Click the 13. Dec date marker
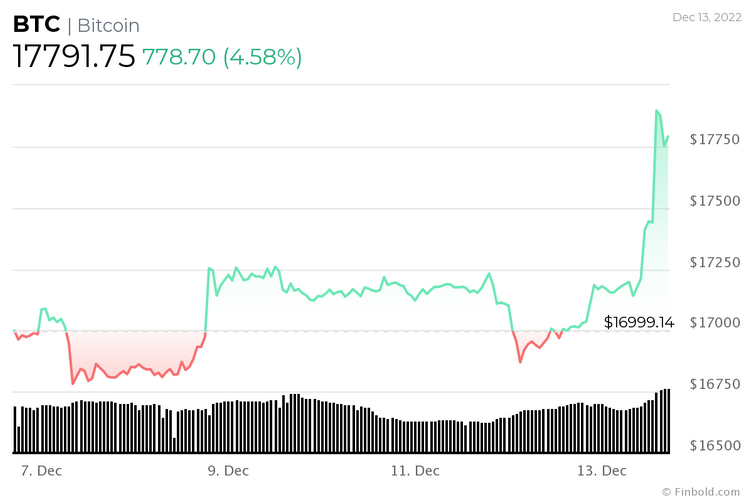This screenshot has height=502, width=753. pos(601,470)
